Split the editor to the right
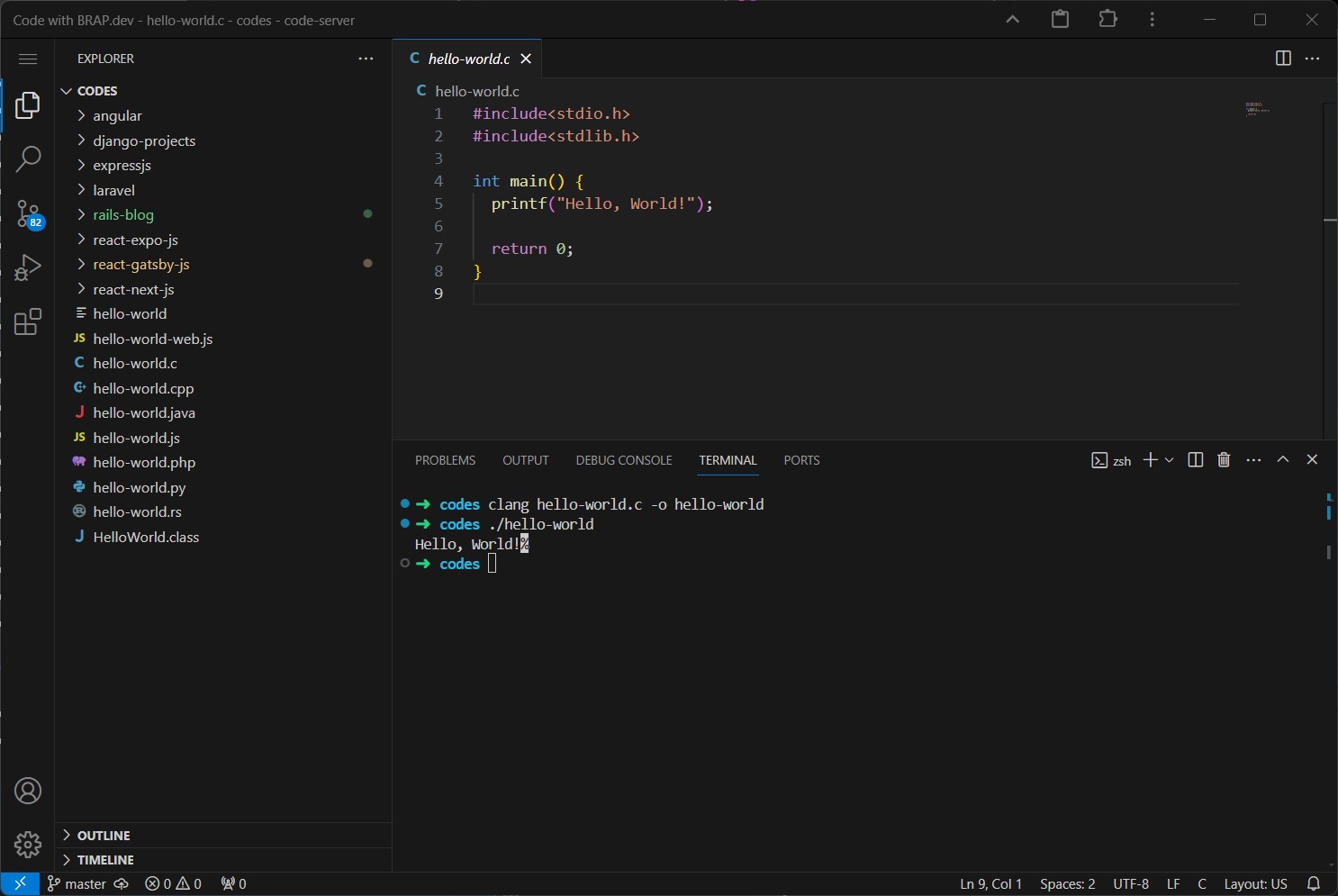 click(x=1282, y=58)
